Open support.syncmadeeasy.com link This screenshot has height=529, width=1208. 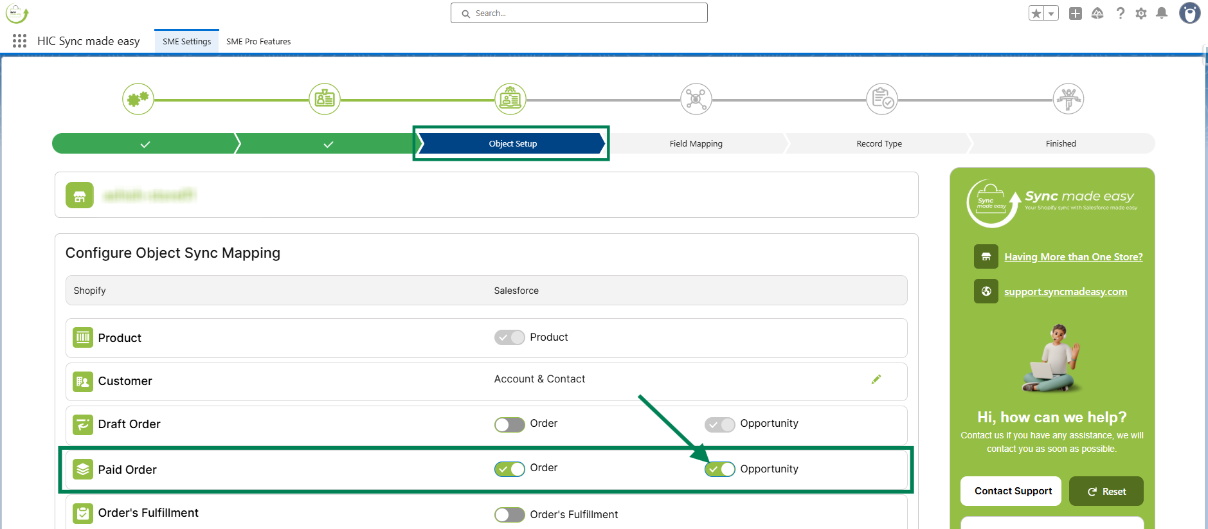(1066, 292)
